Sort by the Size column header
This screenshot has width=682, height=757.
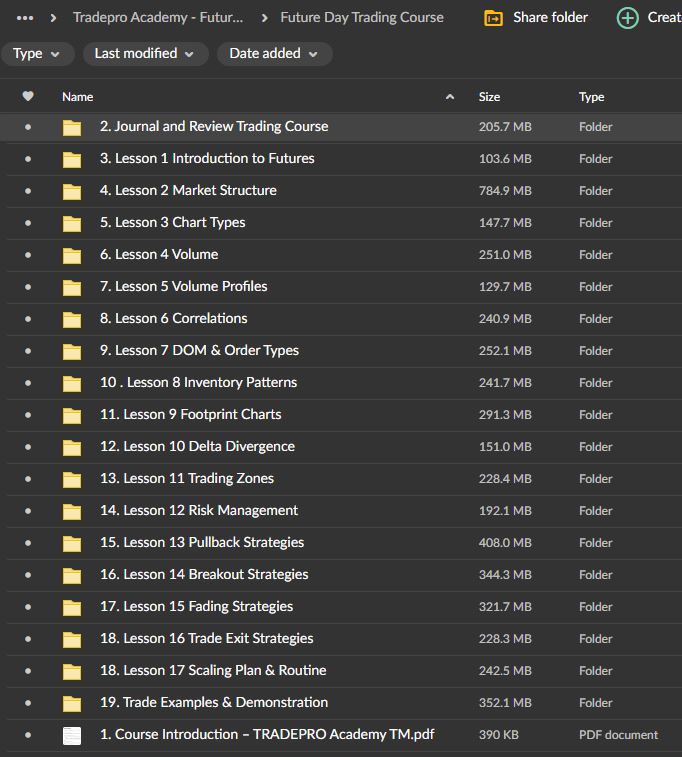click(x=489, y=97)
